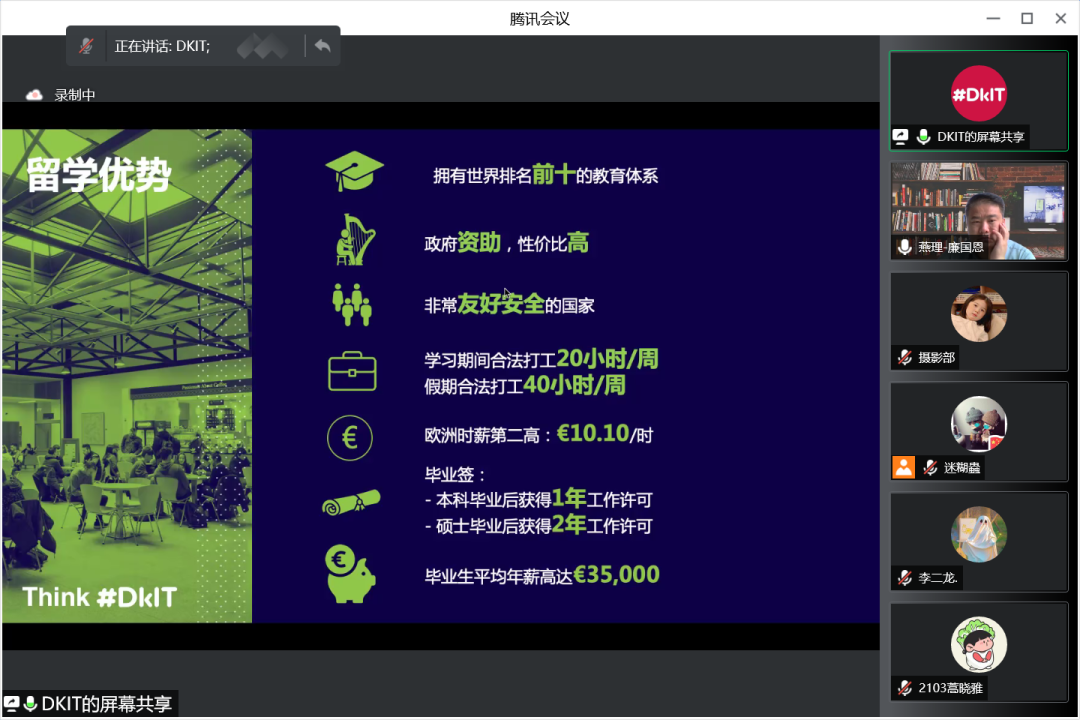Click the 迷糊蟲 participant avatar

point(978,424)
